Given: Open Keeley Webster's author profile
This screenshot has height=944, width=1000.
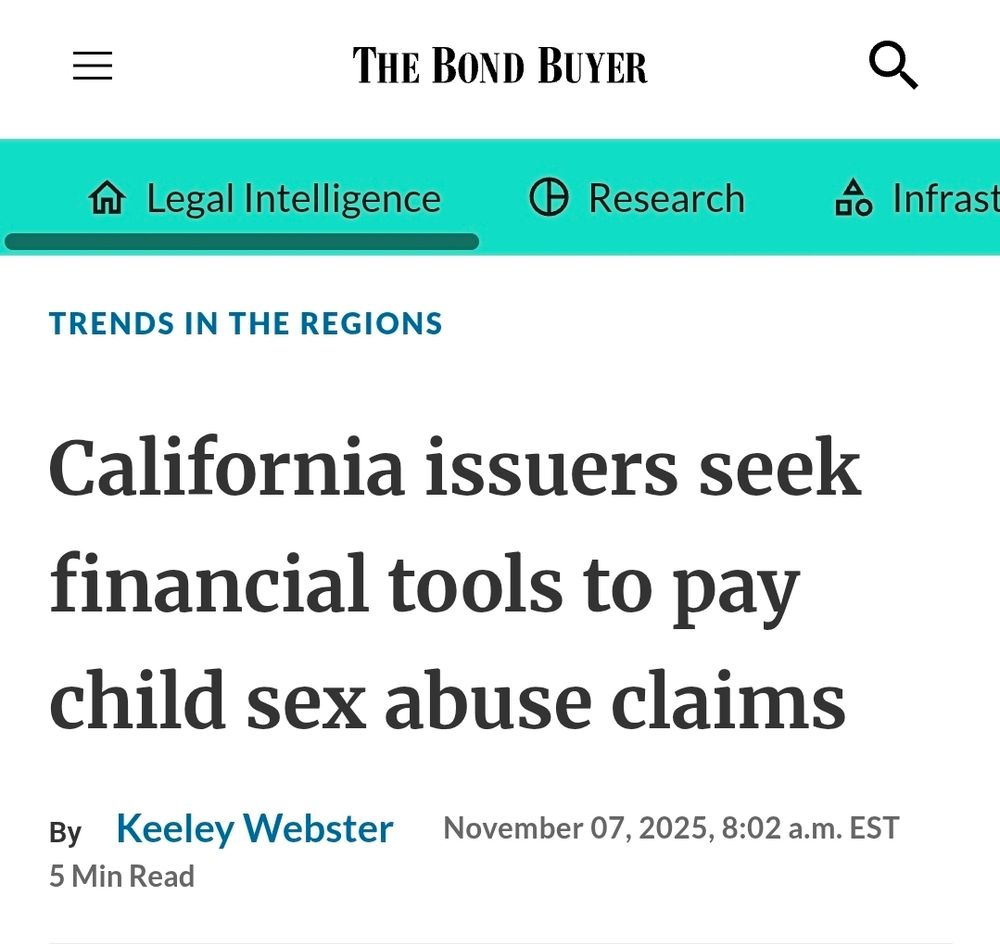Looking at the screenshot, I should click(254, 828).
